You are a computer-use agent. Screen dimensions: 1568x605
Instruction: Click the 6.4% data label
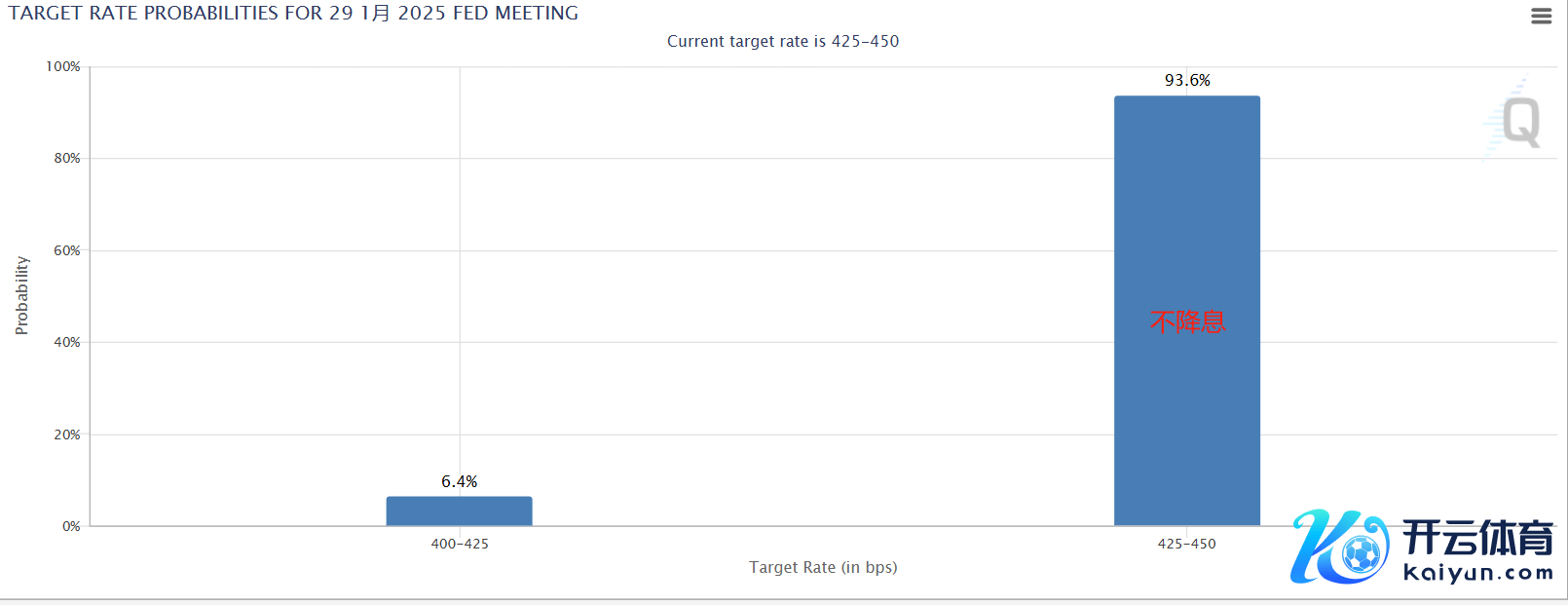[459, 481]
